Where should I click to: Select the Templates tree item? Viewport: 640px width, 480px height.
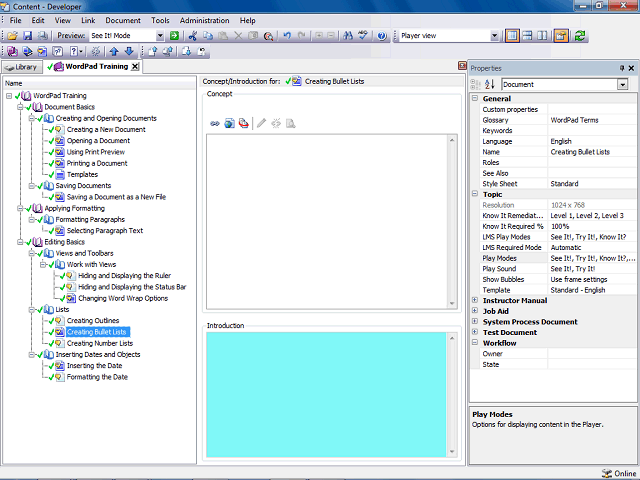[x=82, y=174]
